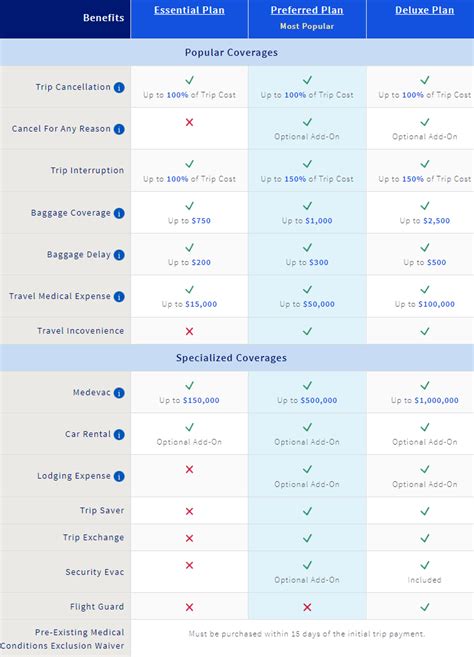Open the Deluxe Plan link
This screenshot has height=657, width=474.
click(x=425, y=10)
